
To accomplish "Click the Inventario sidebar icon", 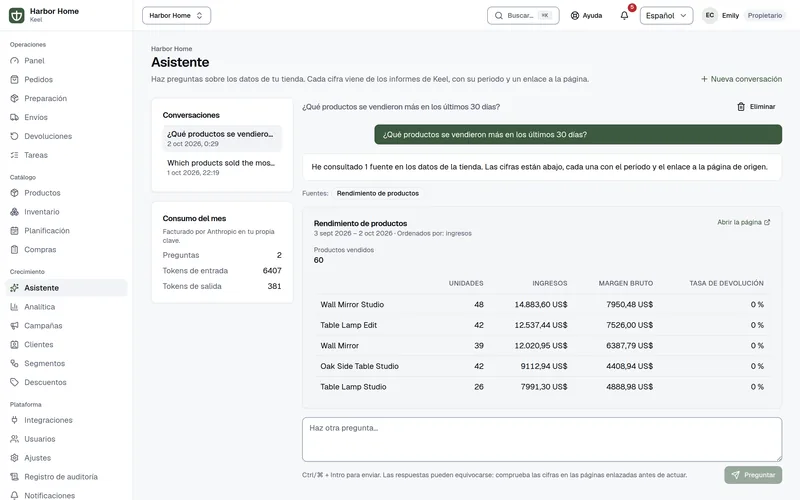I will 14,212.
